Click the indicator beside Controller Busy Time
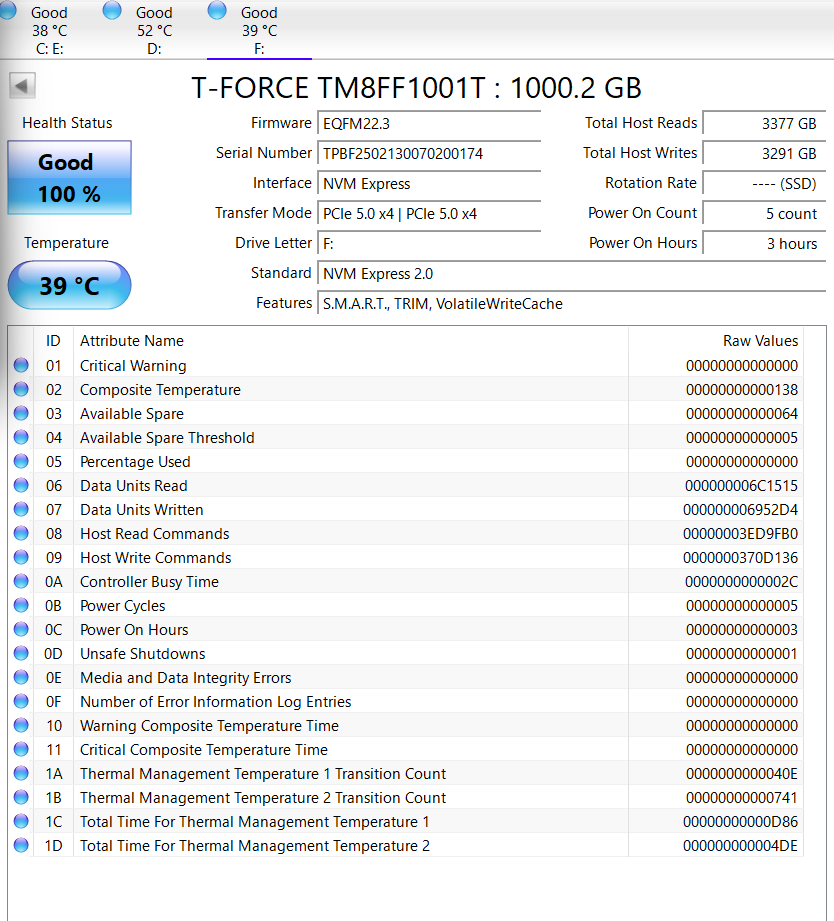834x921 pixels. (21, 581)
